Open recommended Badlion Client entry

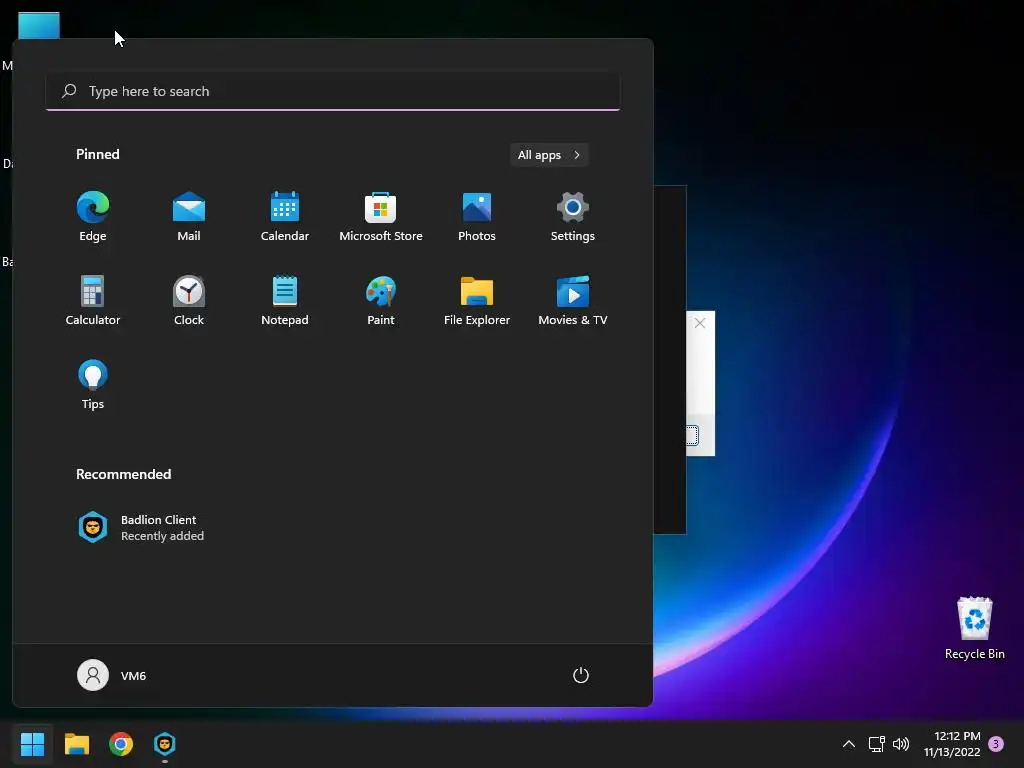141,528
